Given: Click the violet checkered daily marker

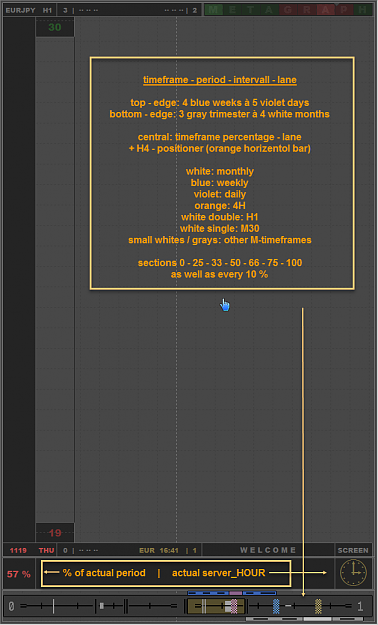Looking at the screenshot, I should pos(234,606).
